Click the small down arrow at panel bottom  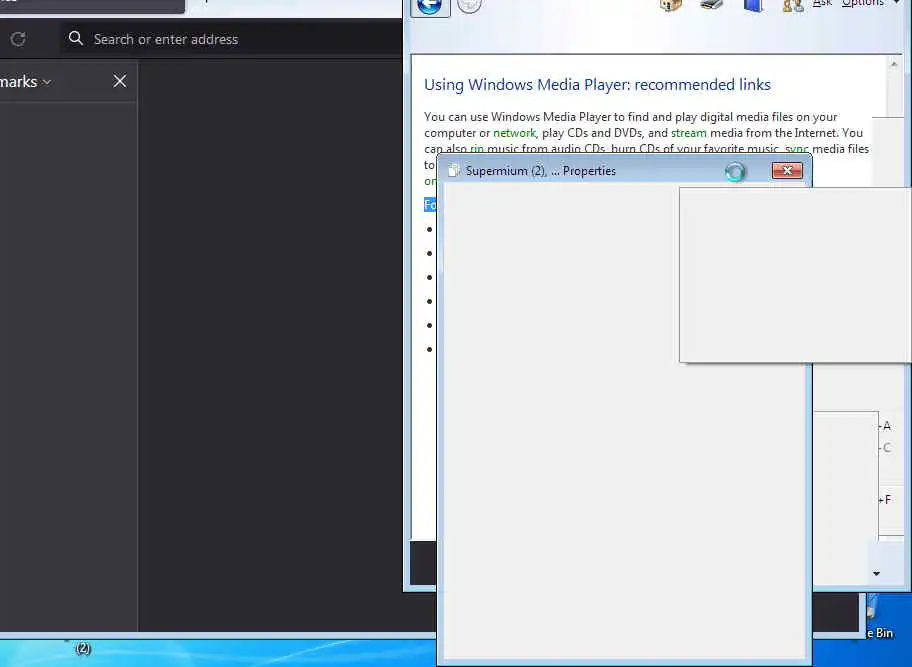coord(876,574)
